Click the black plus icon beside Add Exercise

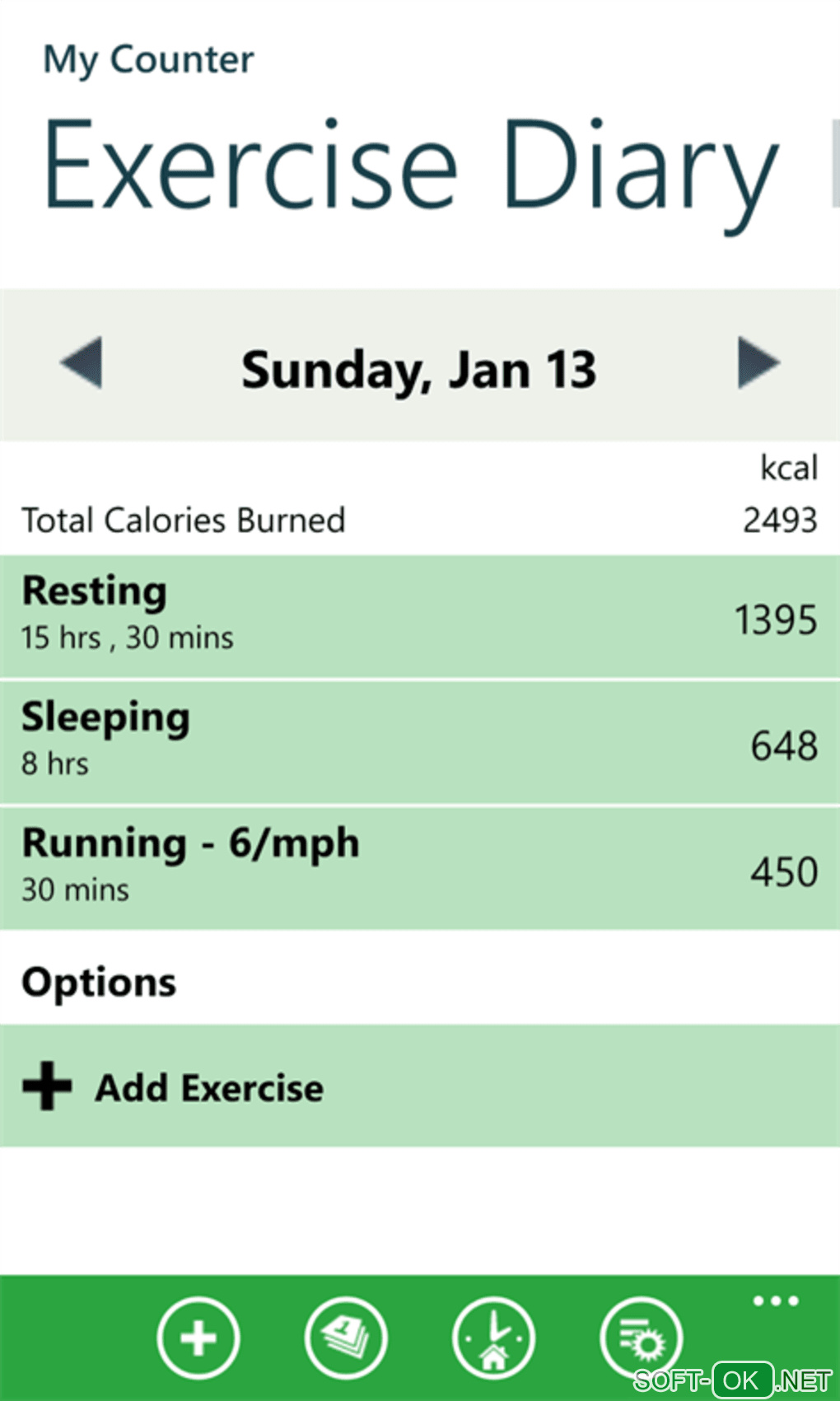click(x=47, y=1086)
